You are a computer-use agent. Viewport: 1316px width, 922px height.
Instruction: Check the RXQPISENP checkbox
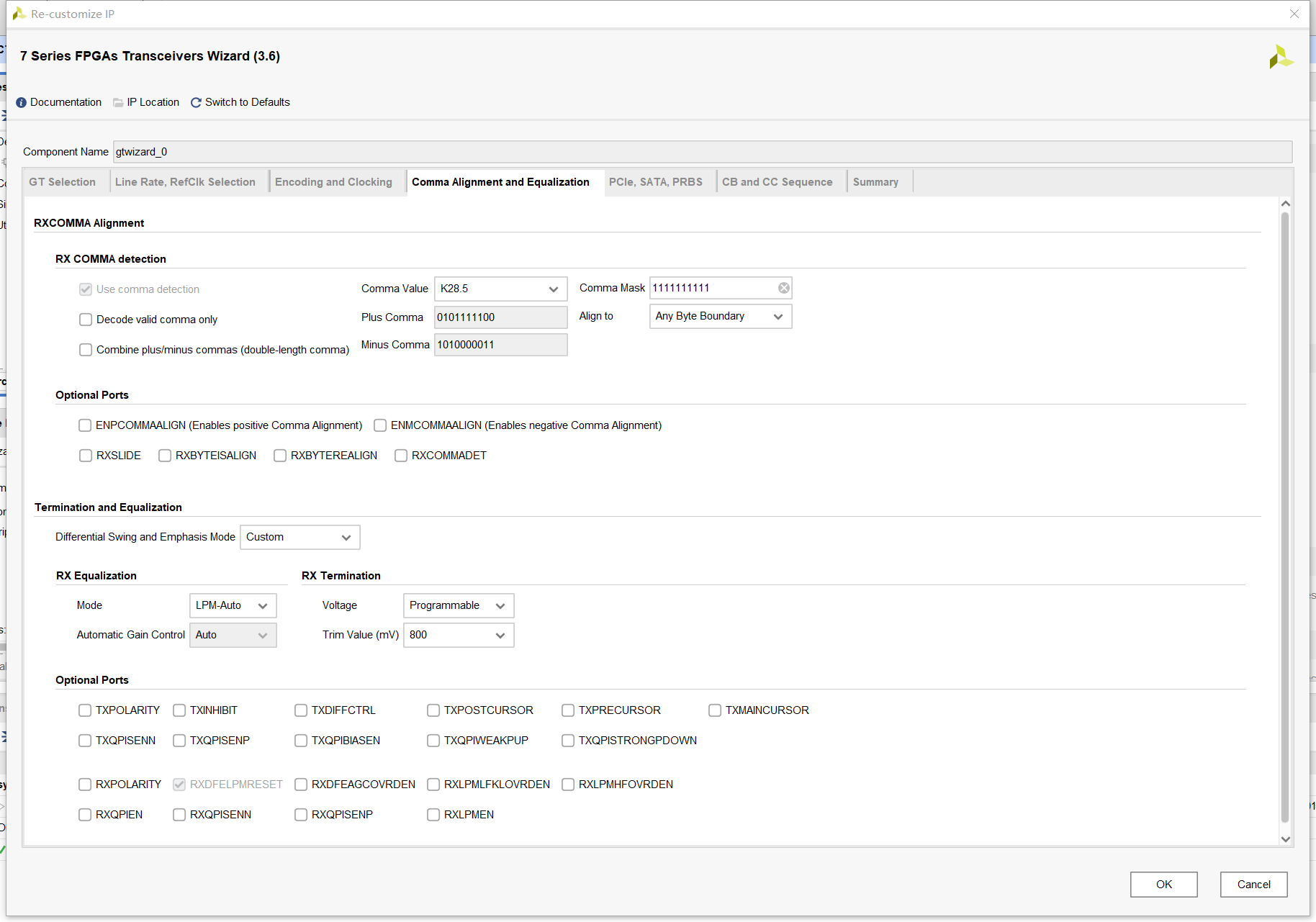click(x=301, y=815)
